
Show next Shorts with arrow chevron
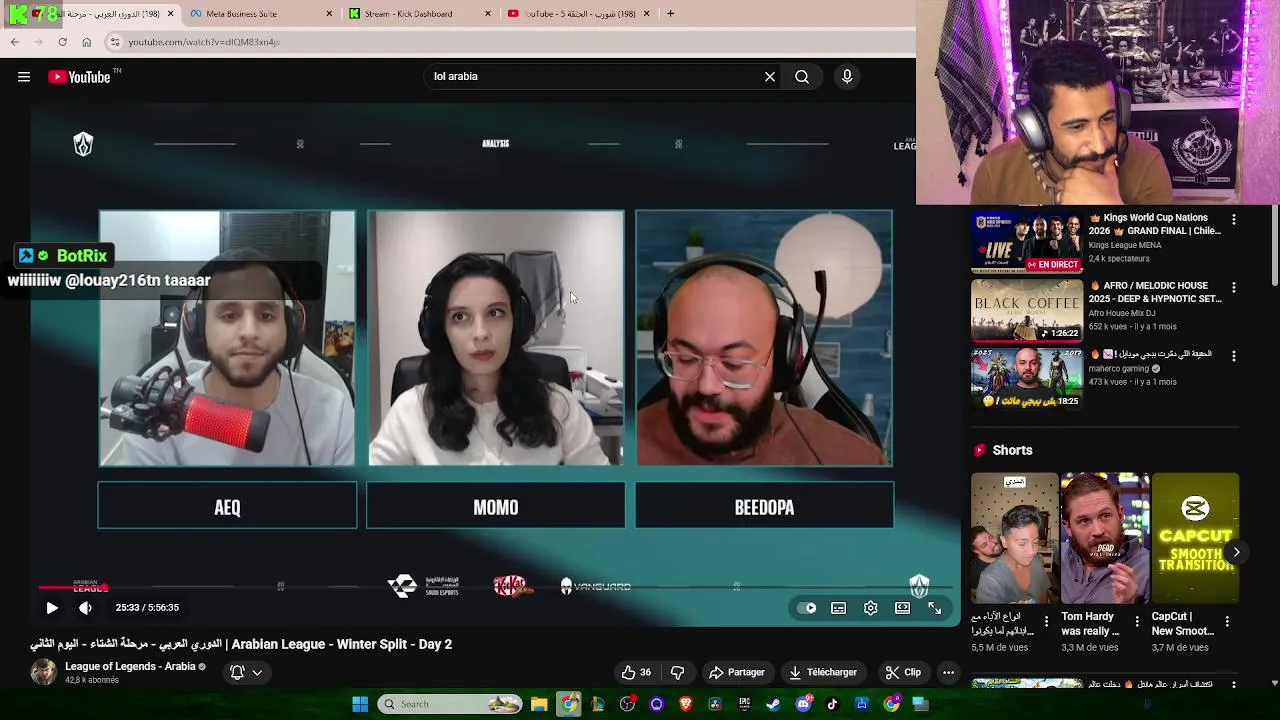tap(1236, 552)
